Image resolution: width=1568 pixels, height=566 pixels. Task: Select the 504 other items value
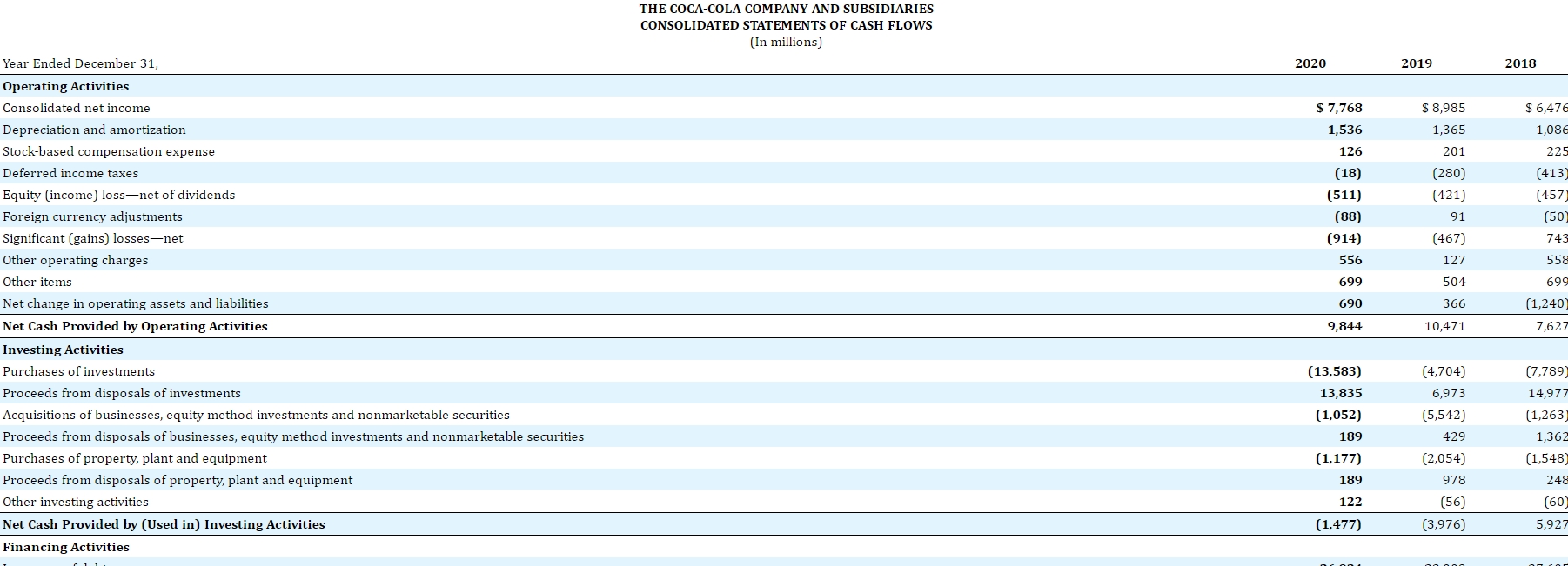[1454, 282]
